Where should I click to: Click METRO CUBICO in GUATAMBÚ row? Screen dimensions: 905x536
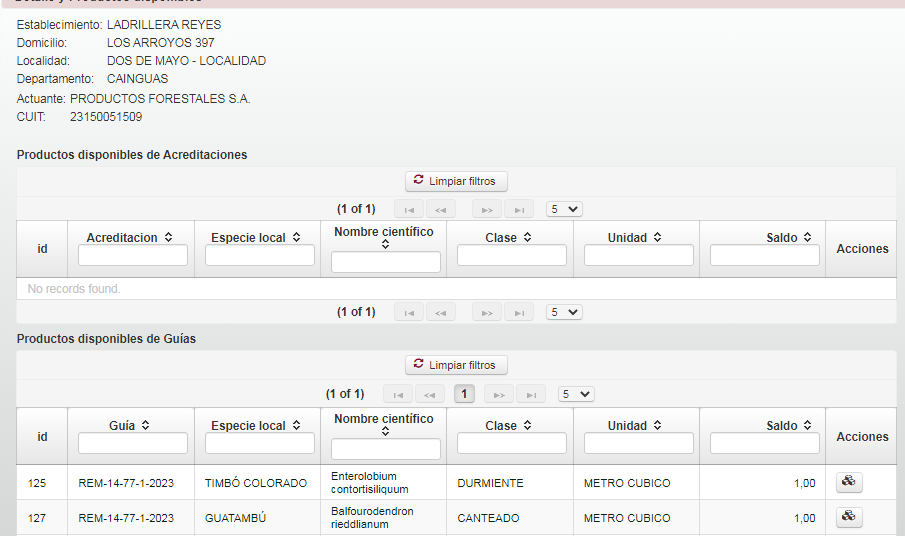[627, 518]
